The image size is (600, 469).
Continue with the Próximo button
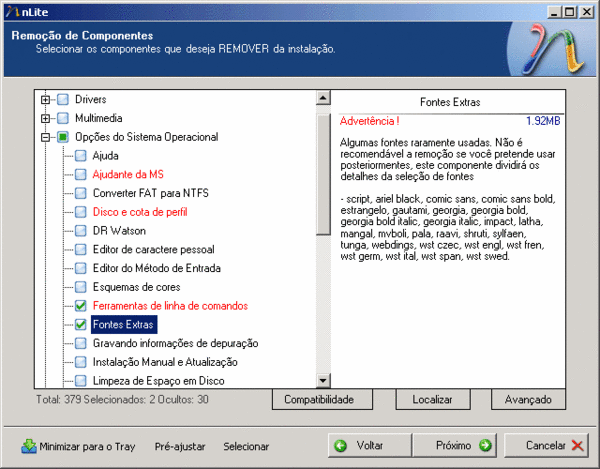tap(454, 445)
